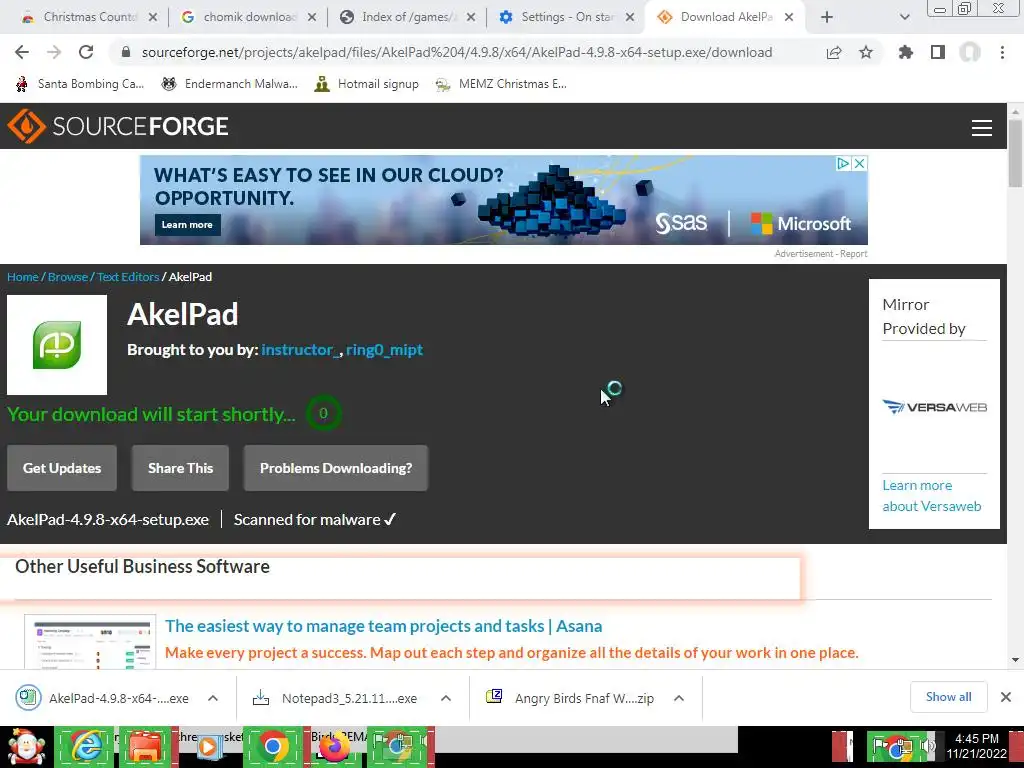Select the Download AkelPad tab

725,17
